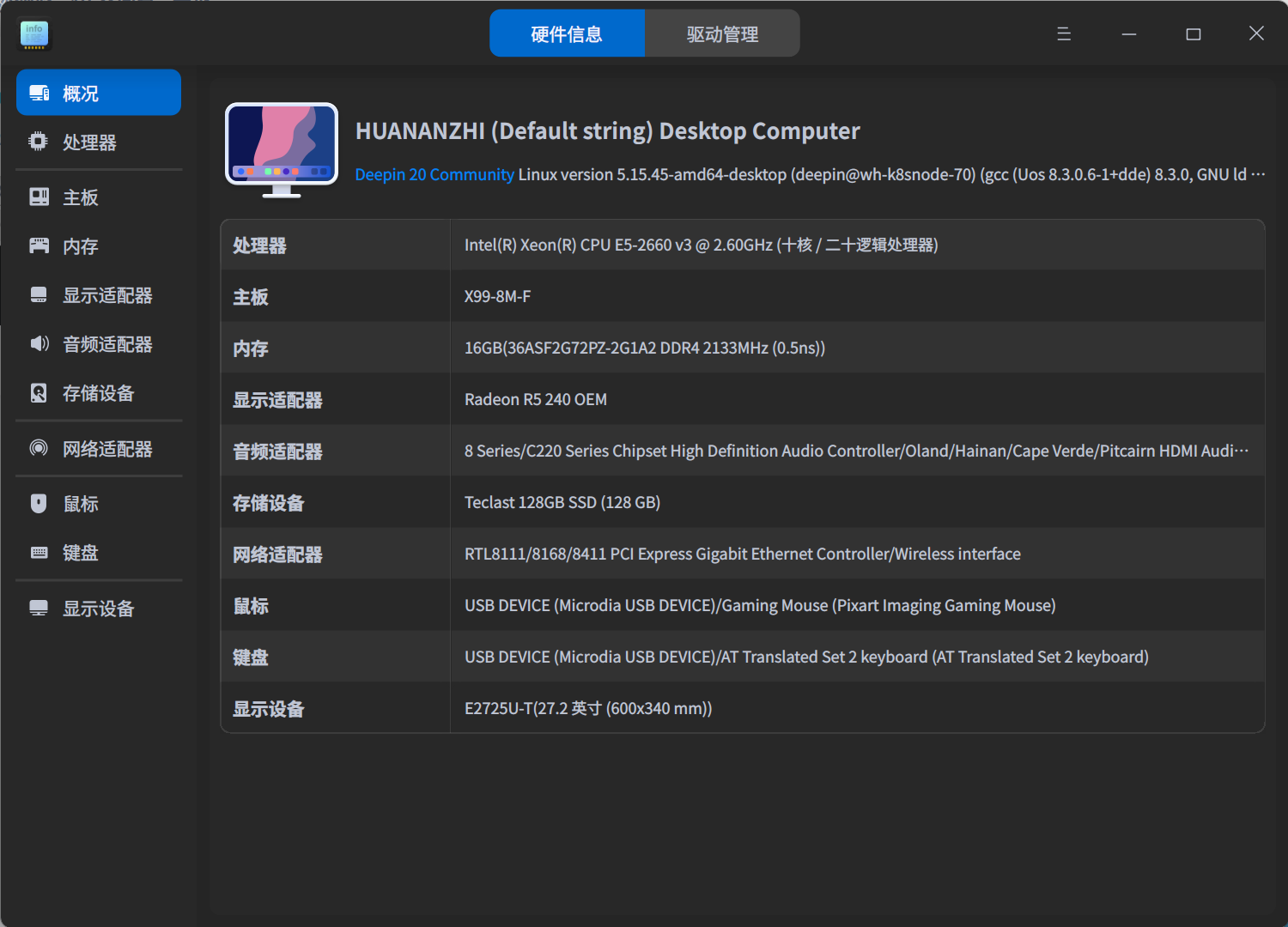1288x927 pixels.
Task: Switch to the 驱动管理 tab
Action: click(722, 33)
